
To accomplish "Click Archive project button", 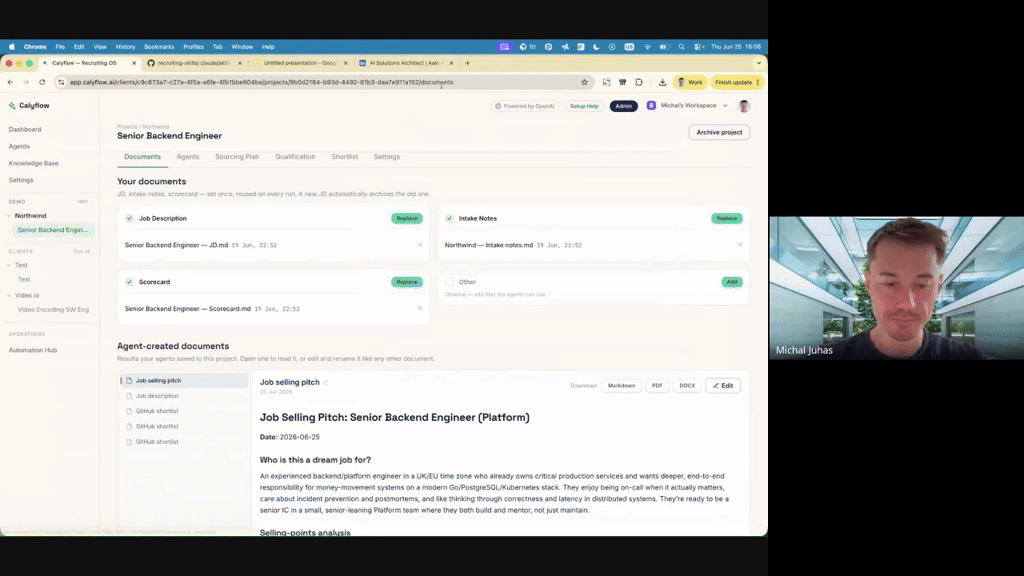I will [x=719, y=133].
